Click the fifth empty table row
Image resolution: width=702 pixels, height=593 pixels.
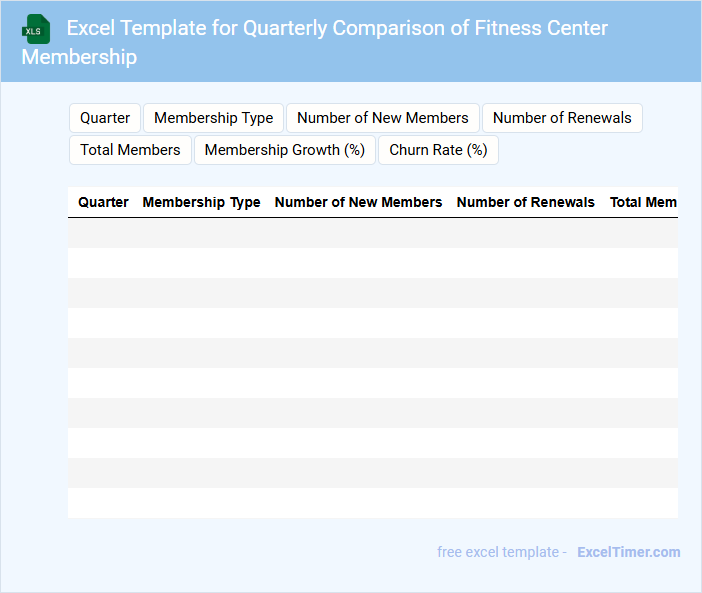click(372, 353)
